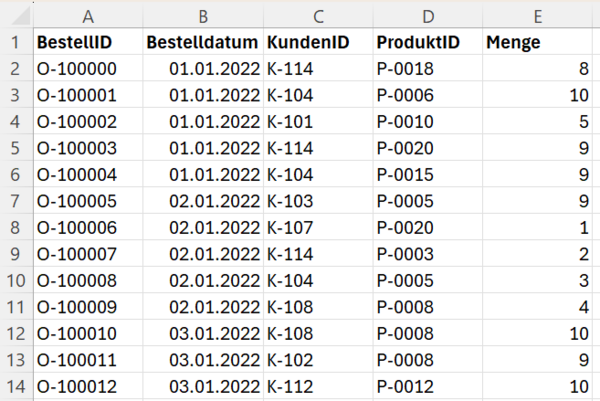The image size is (600, 401).
Task: Select the KundenID header cell
Action: coord(318,43)
